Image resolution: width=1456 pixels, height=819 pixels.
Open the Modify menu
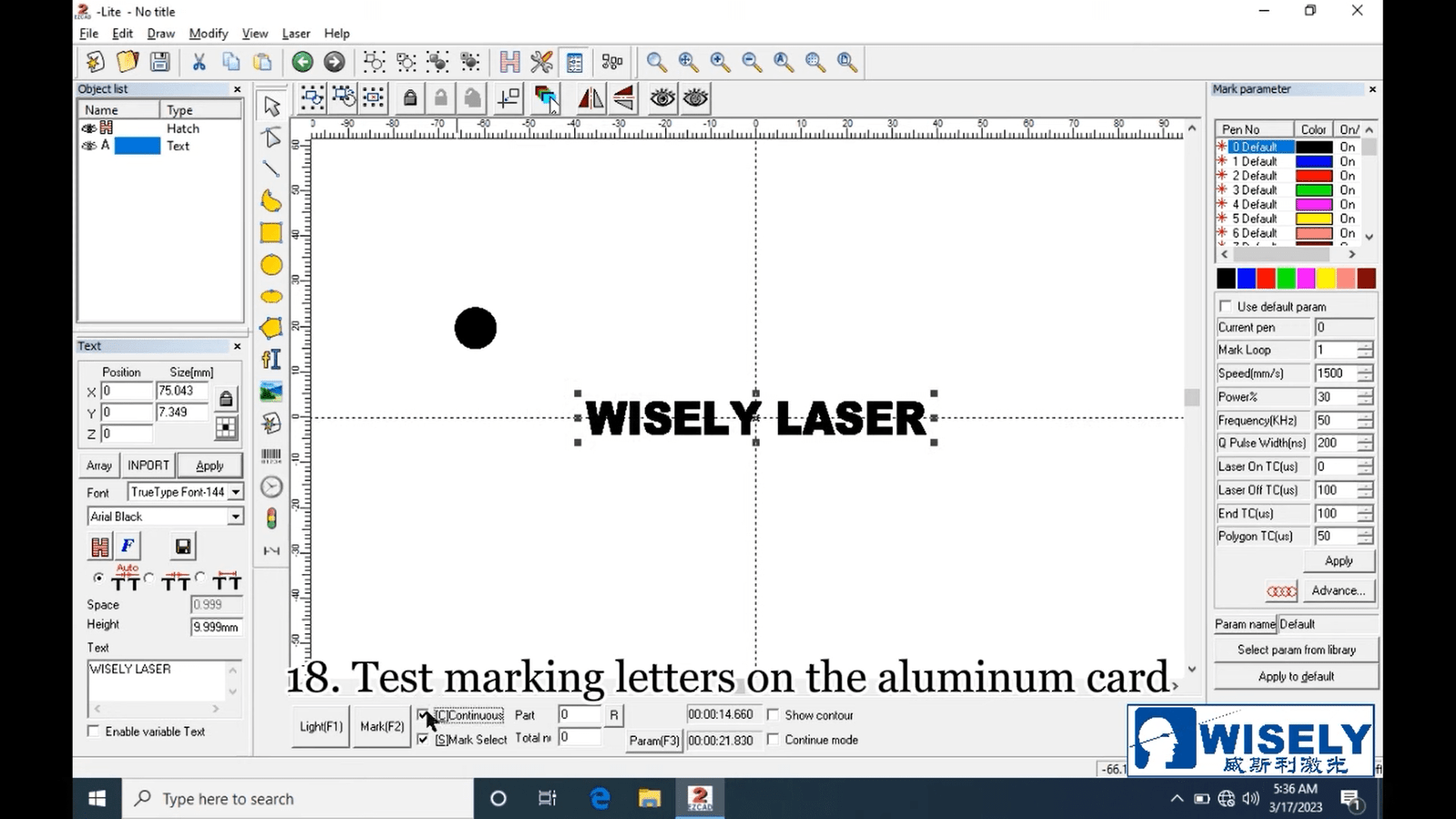[x=208, y=34]
